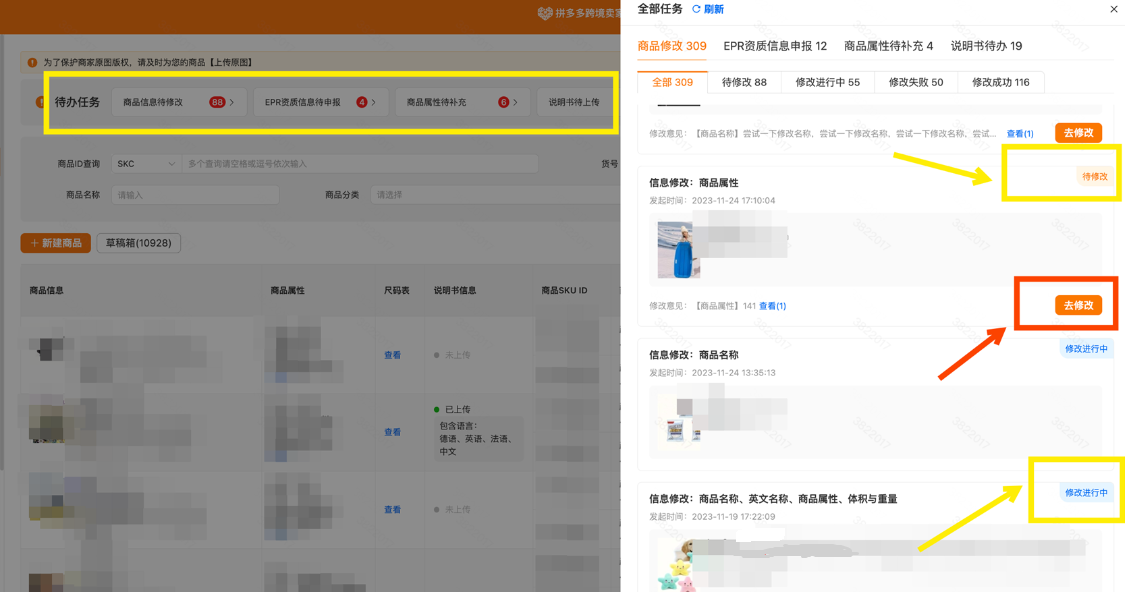This screenshot has height=592, width=1125.
Task: Expand 商品信息待修改 88 task chevron
Action: coord(232,102)
